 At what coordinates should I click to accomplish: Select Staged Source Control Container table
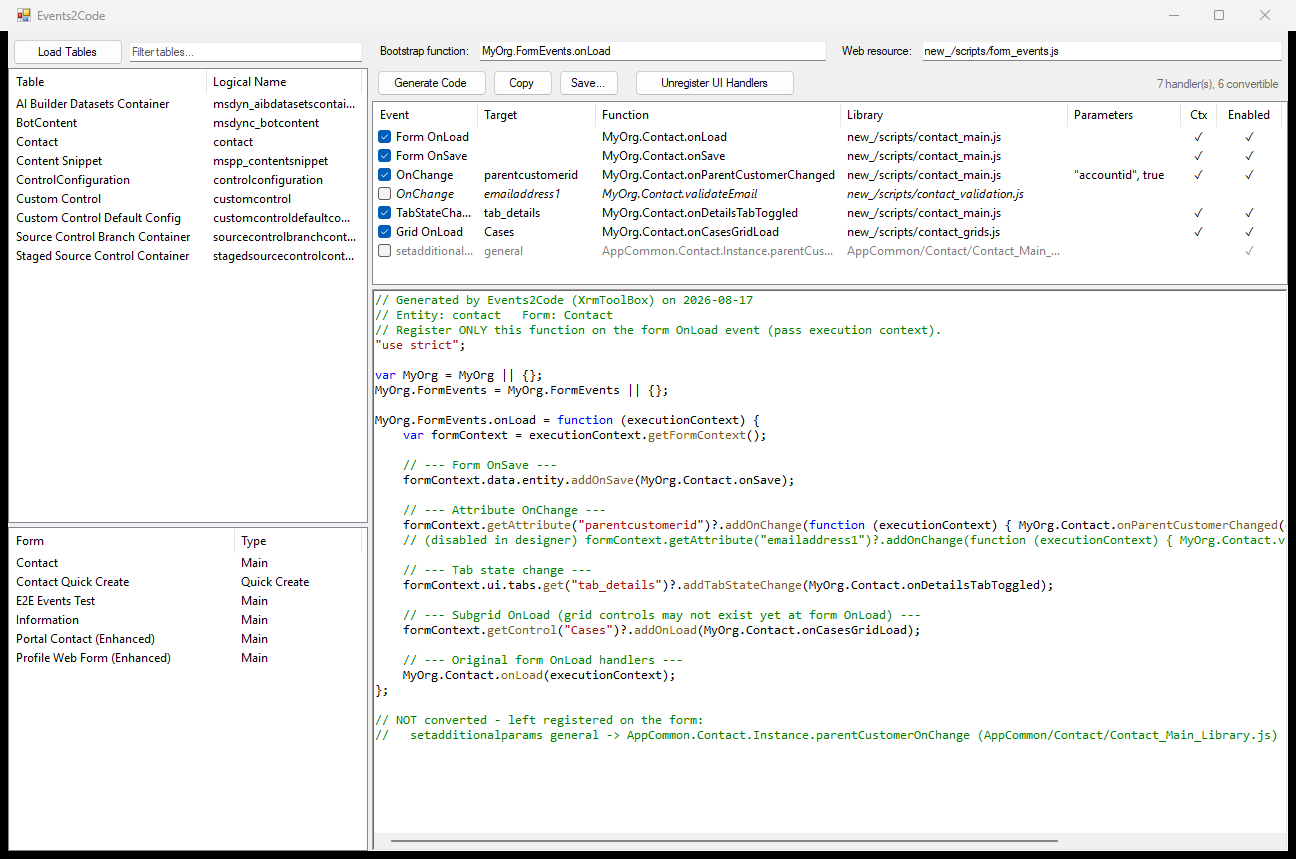point(187,256)
